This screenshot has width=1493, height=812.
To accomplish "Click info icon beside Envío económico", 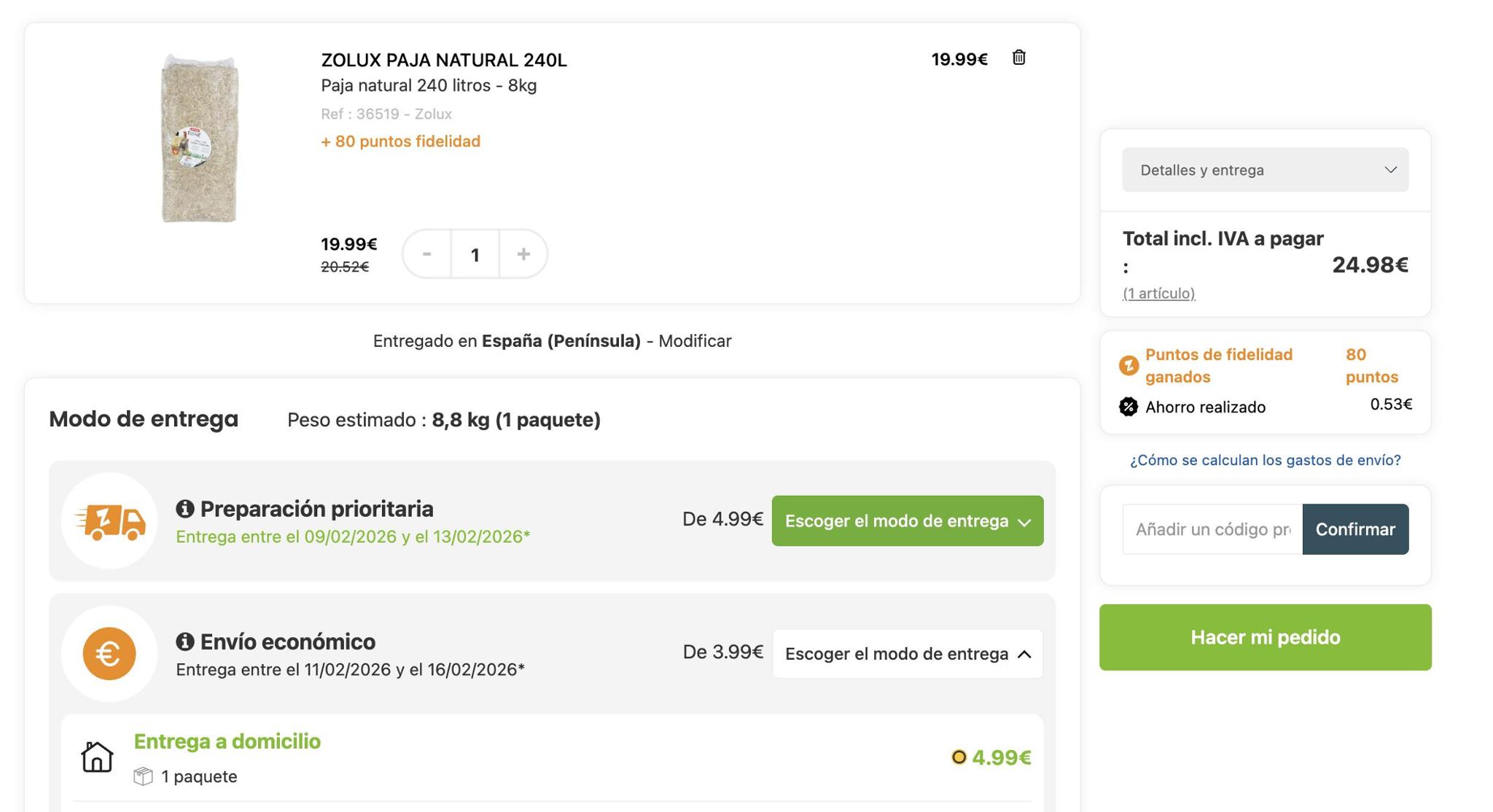I will [185, 641].
